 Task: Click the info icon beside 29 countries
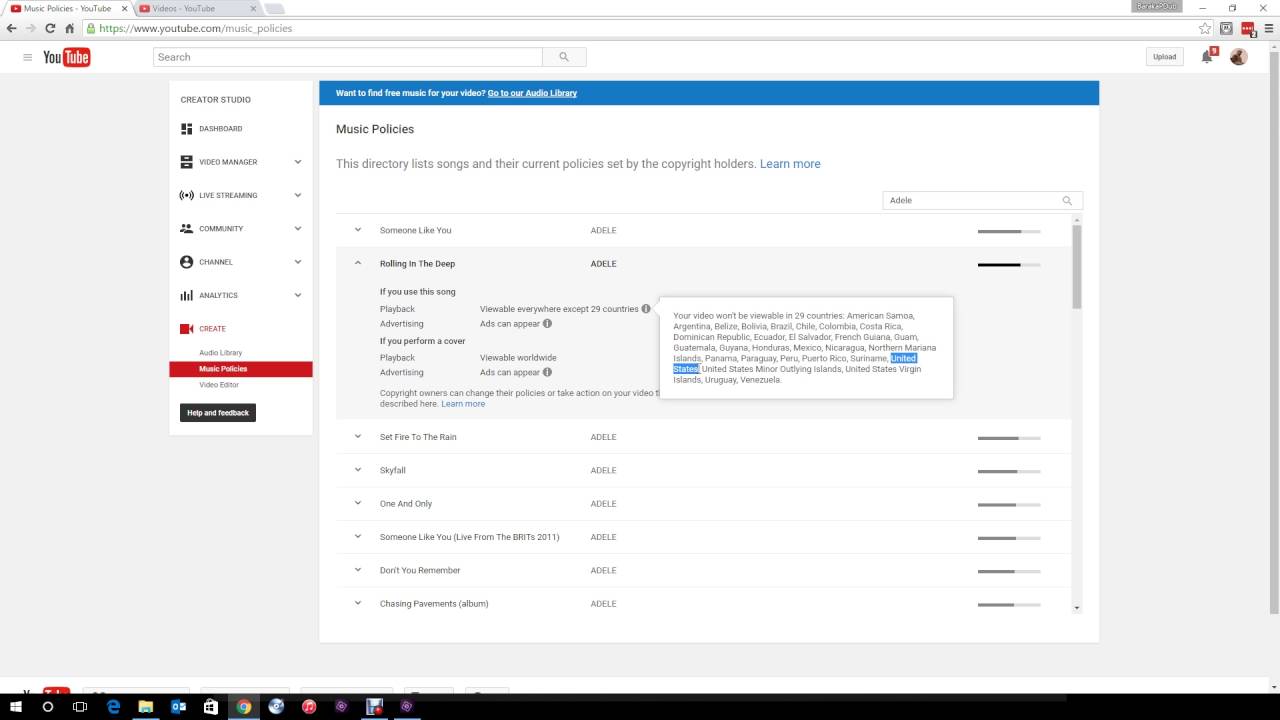point(646,309)
